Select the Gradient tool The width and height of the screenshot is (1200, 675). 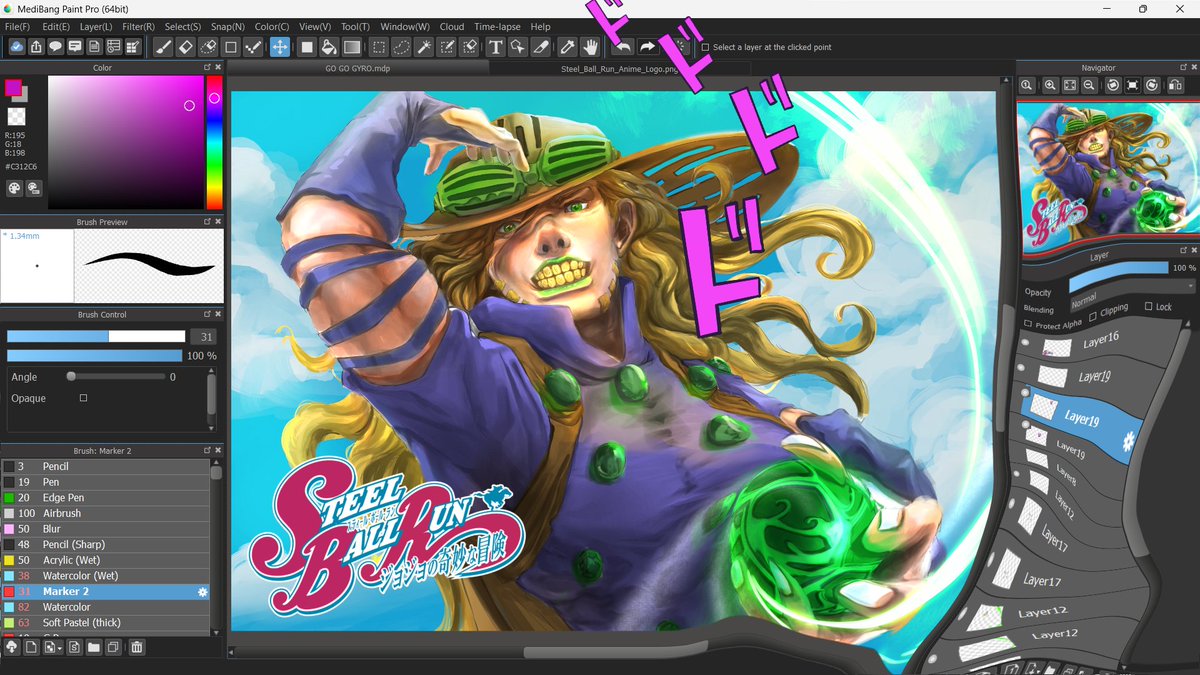[x=352, y=47]
